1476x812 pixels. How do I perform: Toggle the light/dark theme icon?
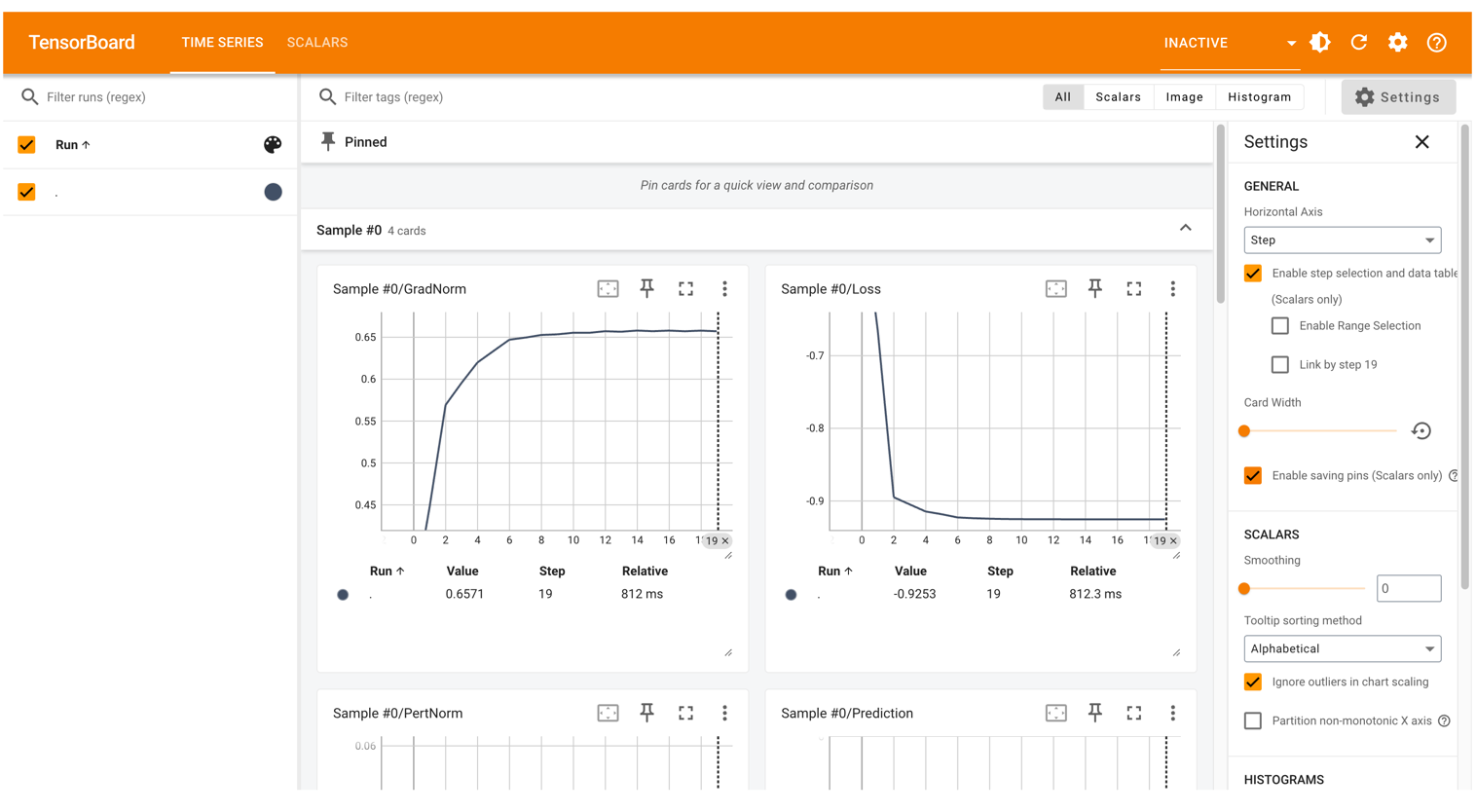(1320, 43)
